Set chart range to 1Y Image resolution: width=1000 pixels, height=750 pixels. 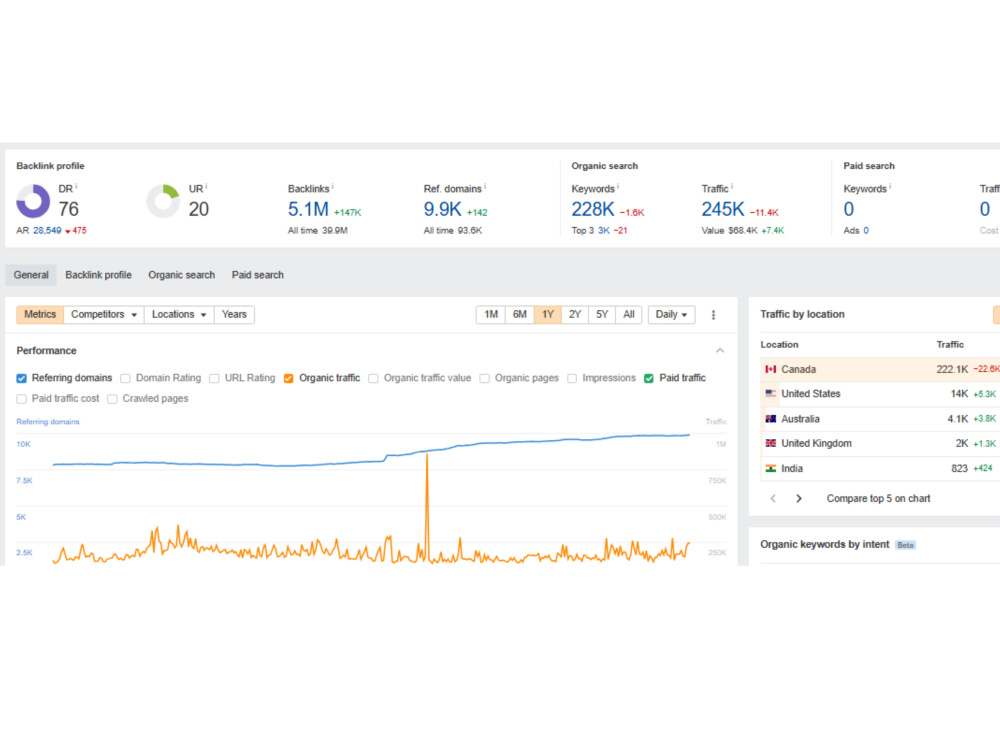click(548, 314)
